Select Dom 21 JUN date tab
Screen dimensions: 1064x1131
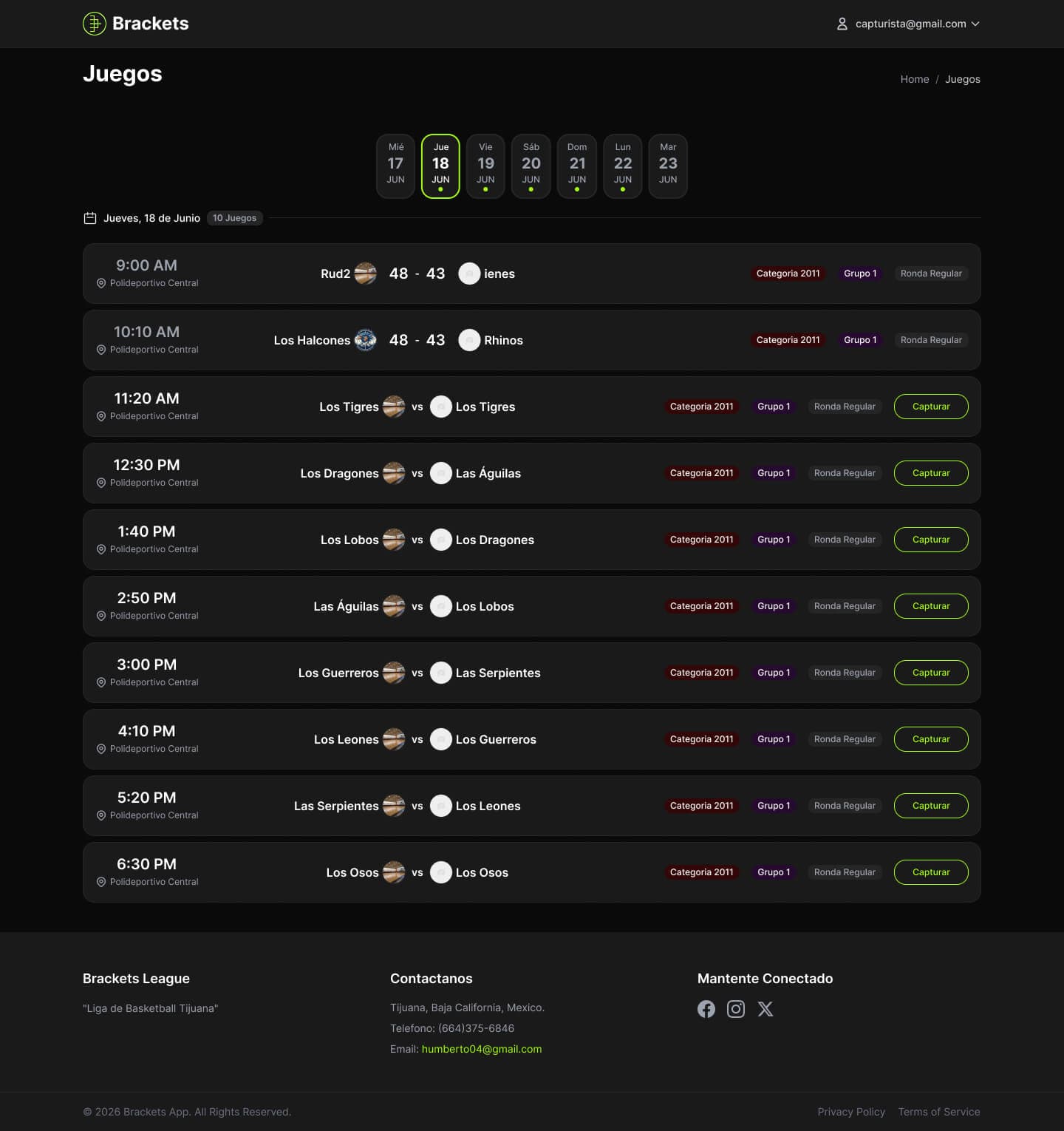(577, 166)
